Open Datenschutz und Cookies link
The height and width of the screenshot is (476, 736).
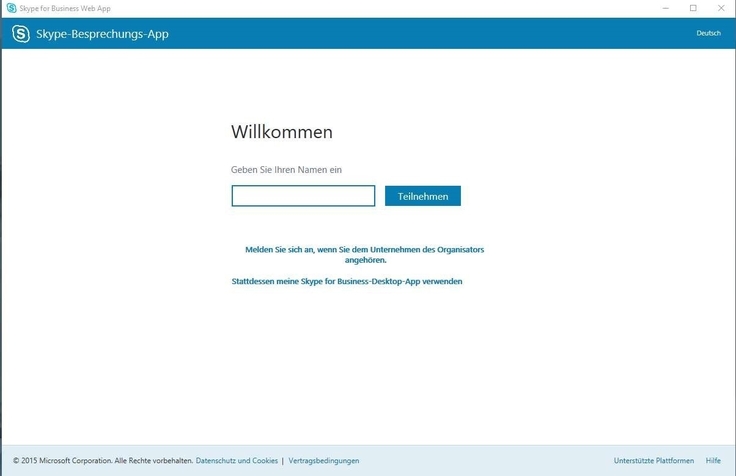(x=237, y=461)
